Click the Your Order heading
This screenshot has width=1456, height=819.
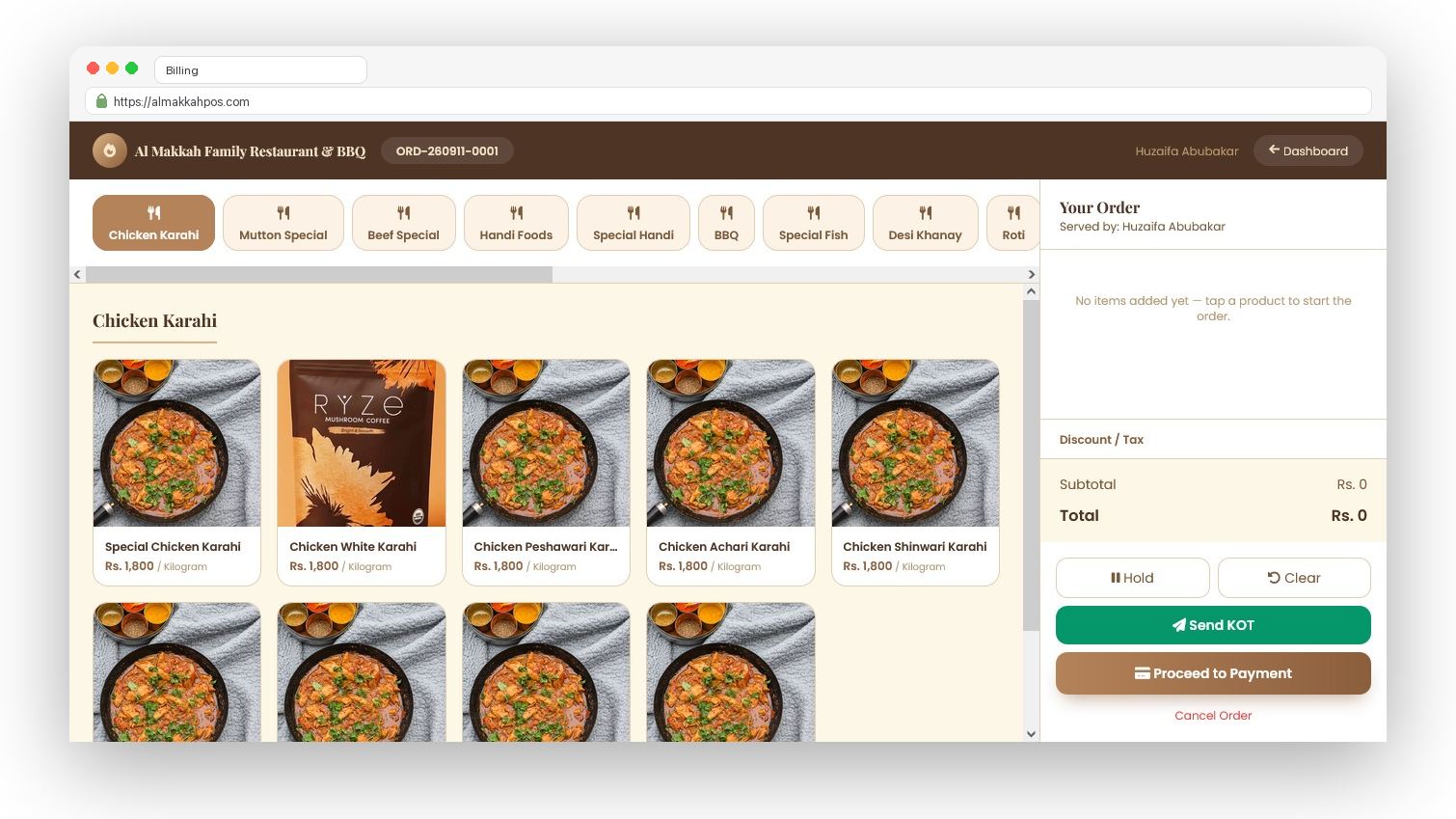(1099, 207)
